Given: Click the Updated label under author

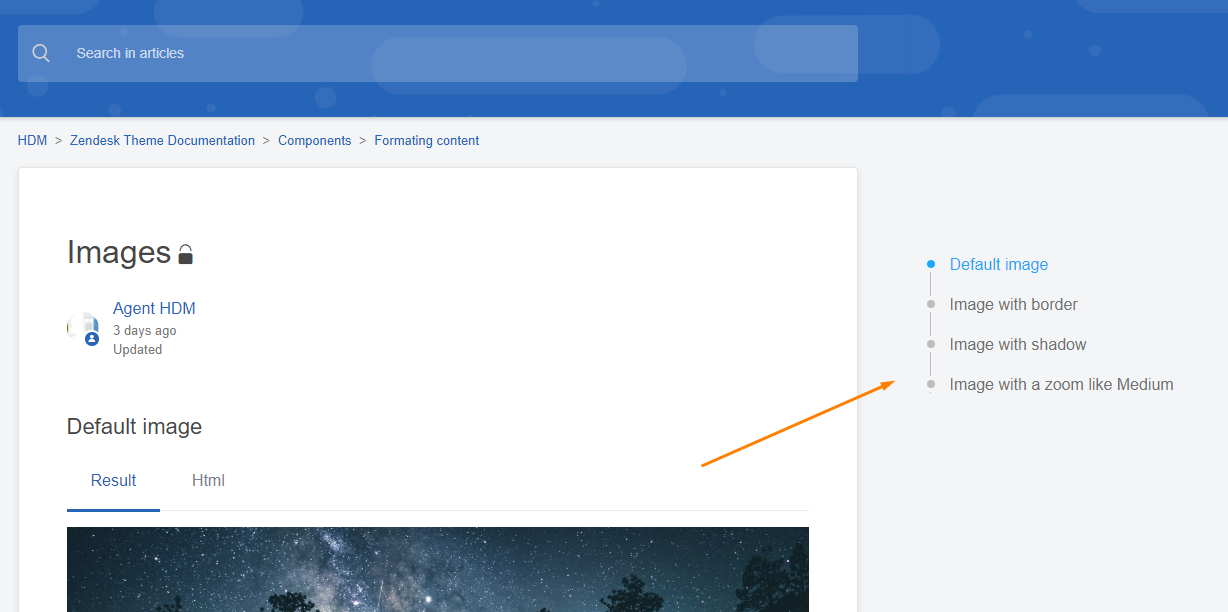Looking at the screenshot, I should click(137, 350).
